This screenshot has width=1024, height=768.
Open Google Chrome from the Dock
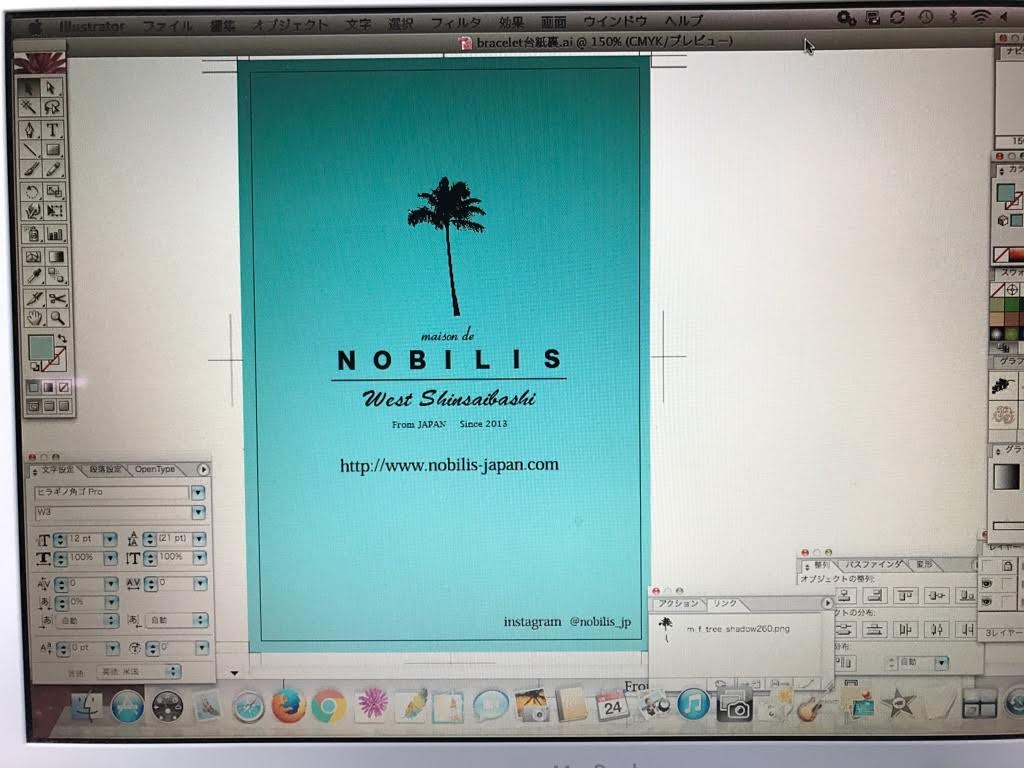coord(328,707)
